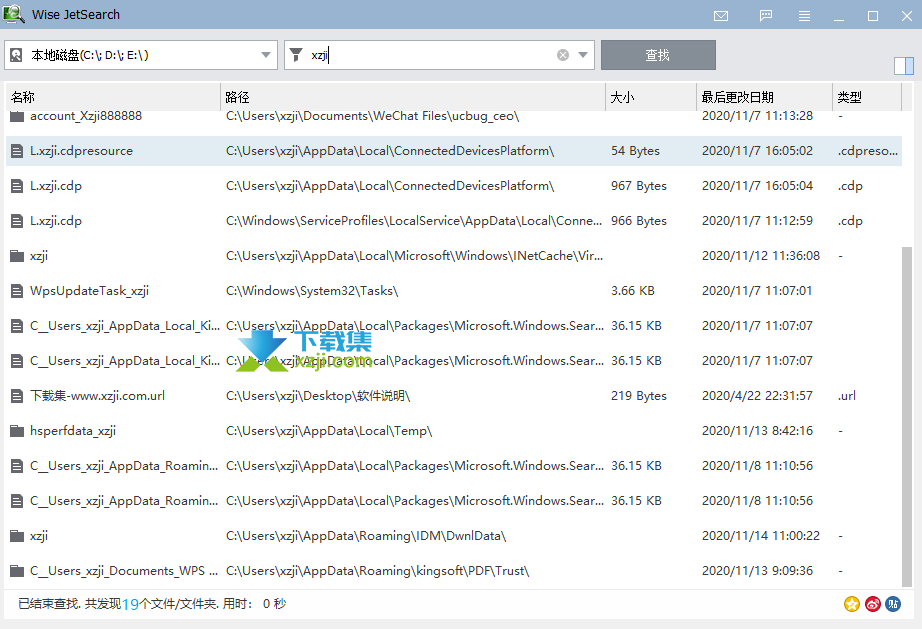Screen dimensions: 922x629
Task: Select the WpsUpdateTask_xzji file name
Action: tap(89, 291)
